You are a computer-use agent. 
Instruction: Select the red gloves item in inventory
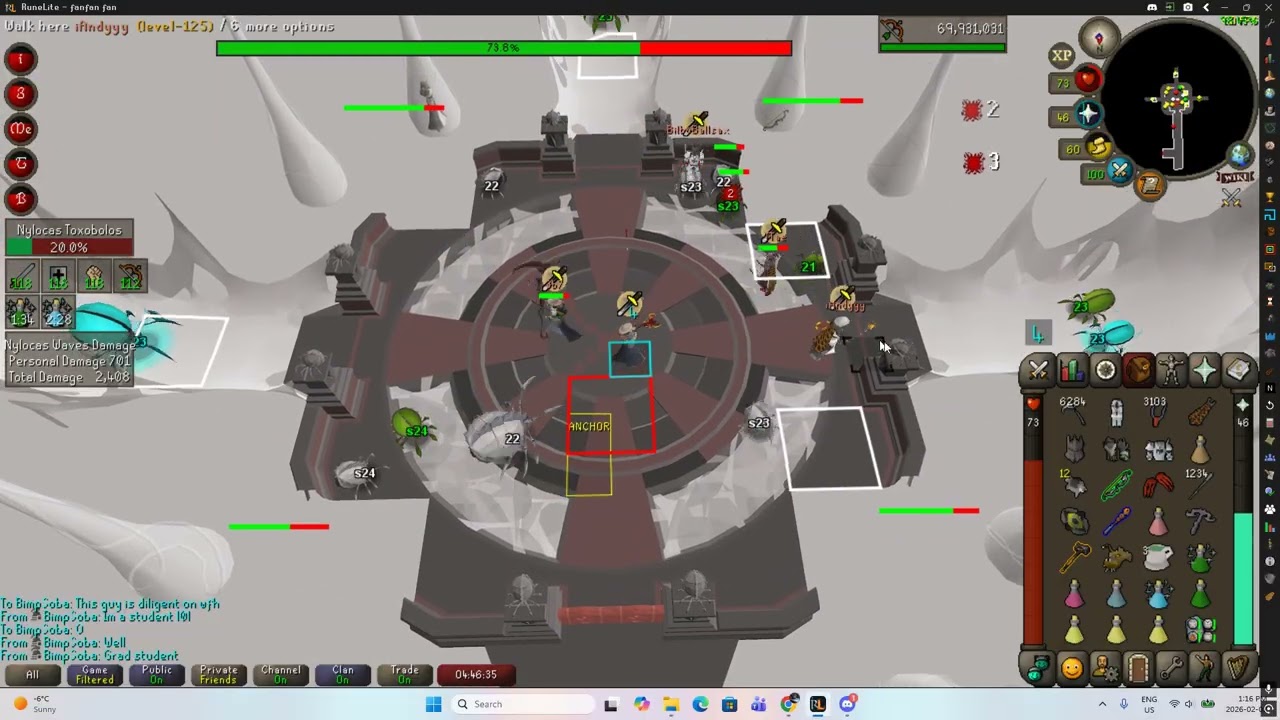pos(1158,485)
